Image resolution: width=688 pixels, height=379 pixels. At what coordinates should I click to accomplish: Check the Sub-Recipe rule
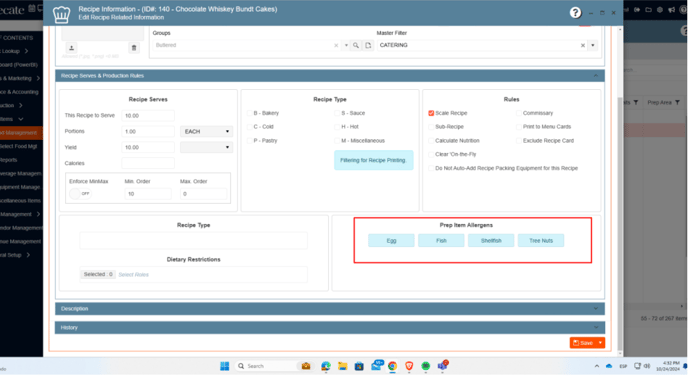pyautogui.click(x=431, y=127)
